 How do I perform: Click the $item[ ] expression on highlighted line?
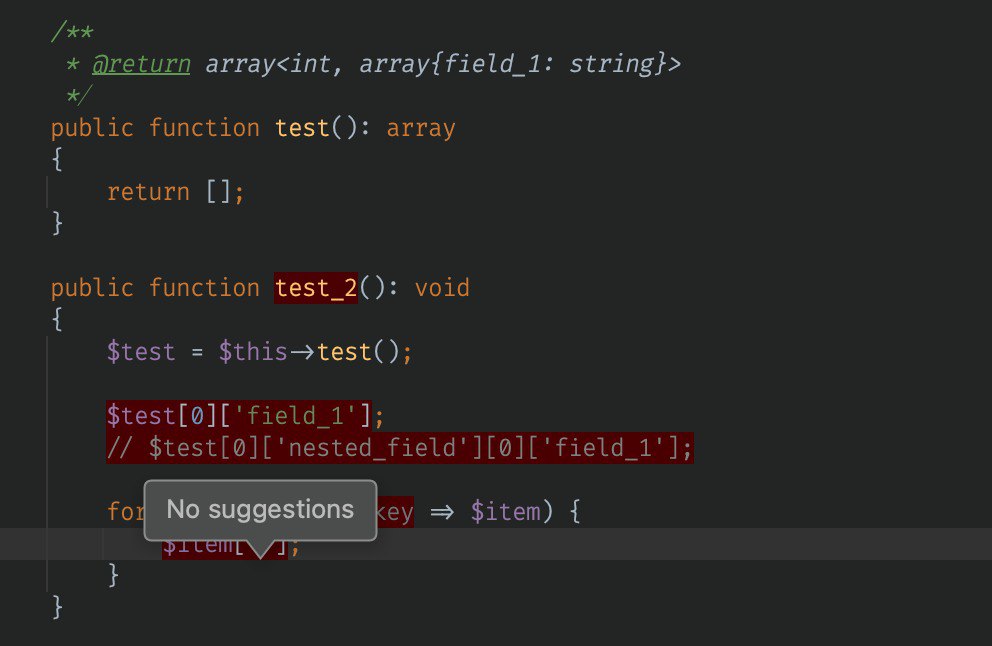click(225, 545)
